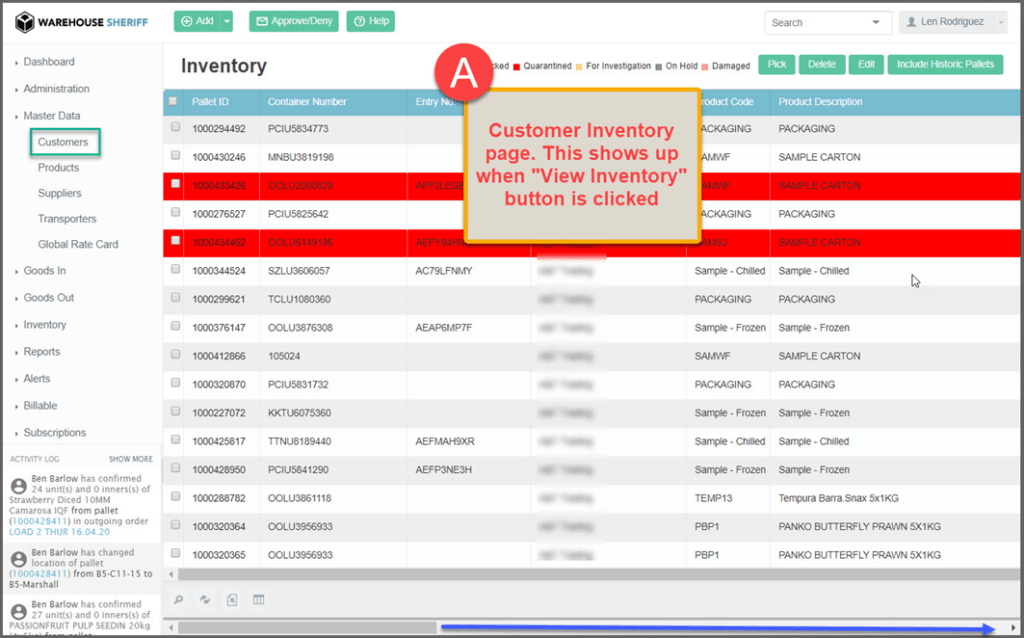Open the dropdown arrow beside Add button
Image resolution: width=1024 pixels, height=638 pixels.
click(x=228, y=21)
